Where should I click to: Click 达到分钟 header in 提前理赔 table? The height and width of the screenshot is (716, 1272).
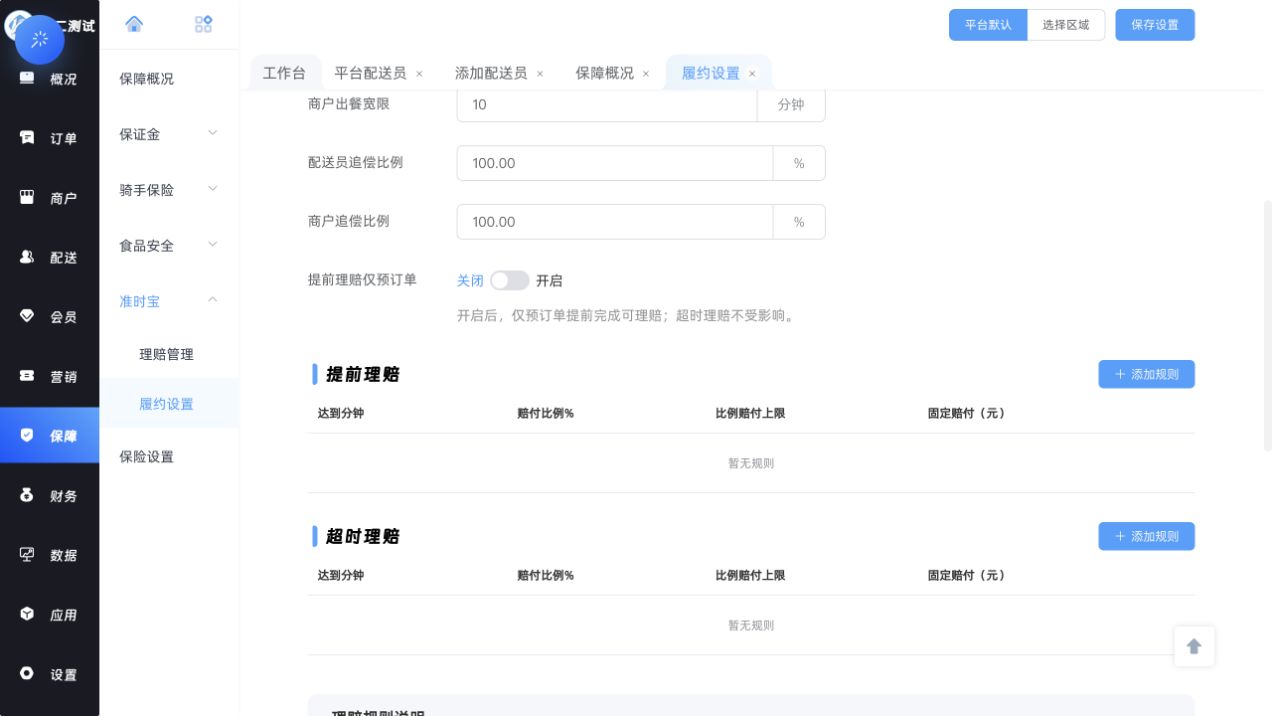(x=340, y=413)
